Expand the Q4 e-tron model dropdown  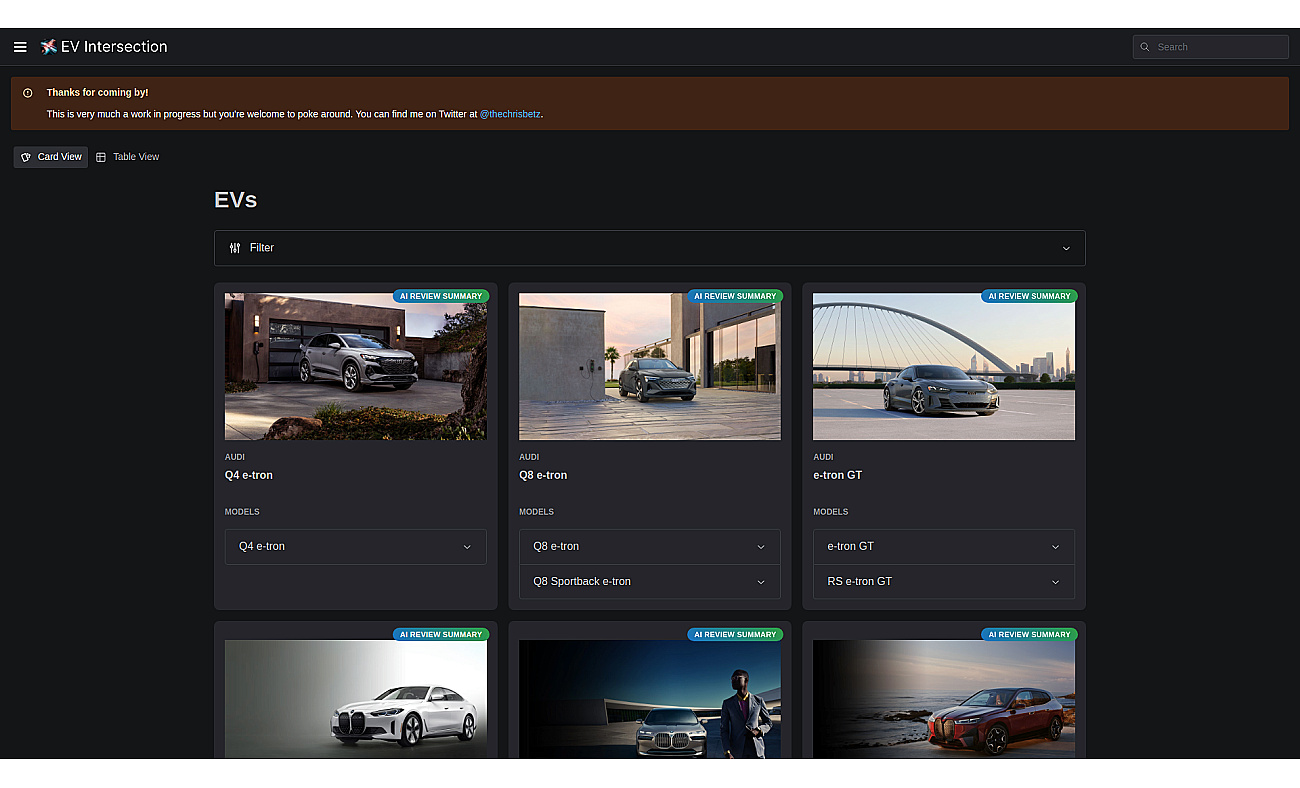(x=356, y=547)
